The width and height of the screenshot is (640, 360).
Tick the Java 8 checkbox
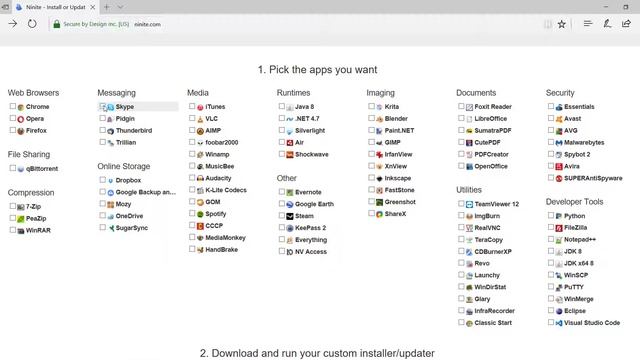282,106
